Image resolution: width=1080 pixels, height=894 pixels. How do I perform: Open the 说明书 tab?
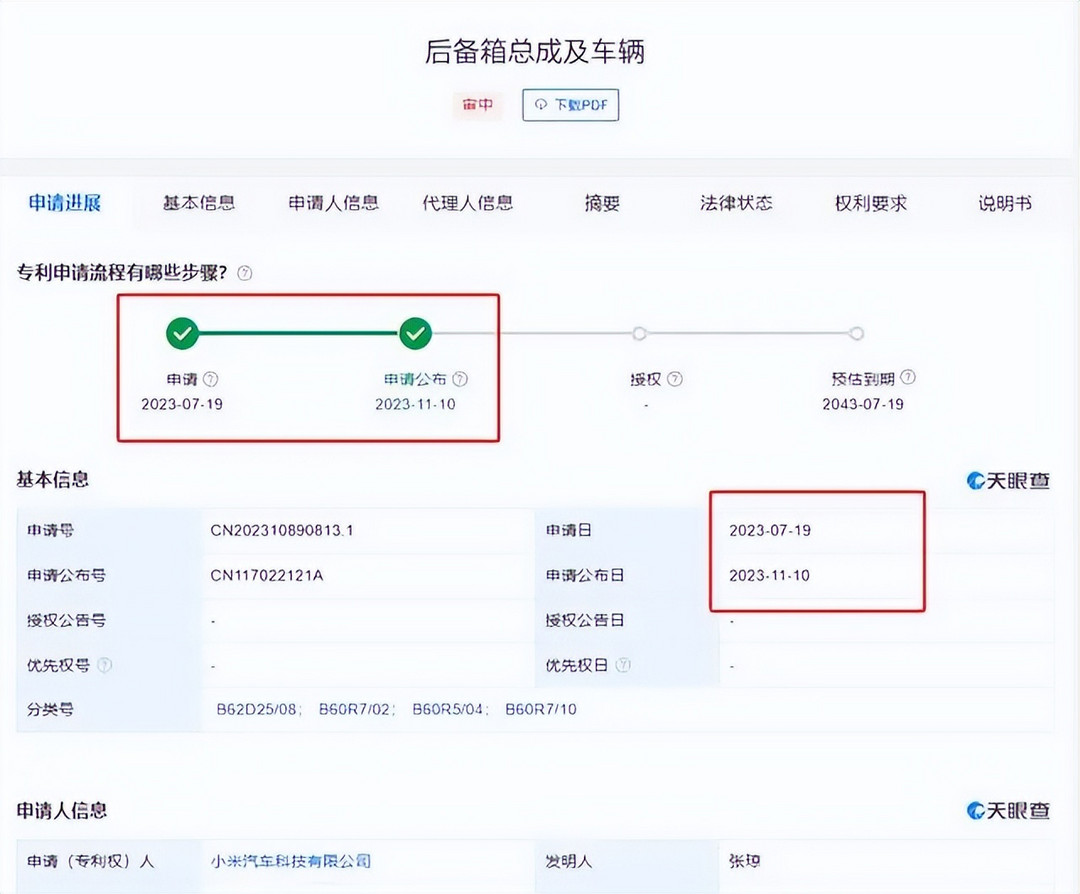pyautogui.click(x=1005, y=202)
